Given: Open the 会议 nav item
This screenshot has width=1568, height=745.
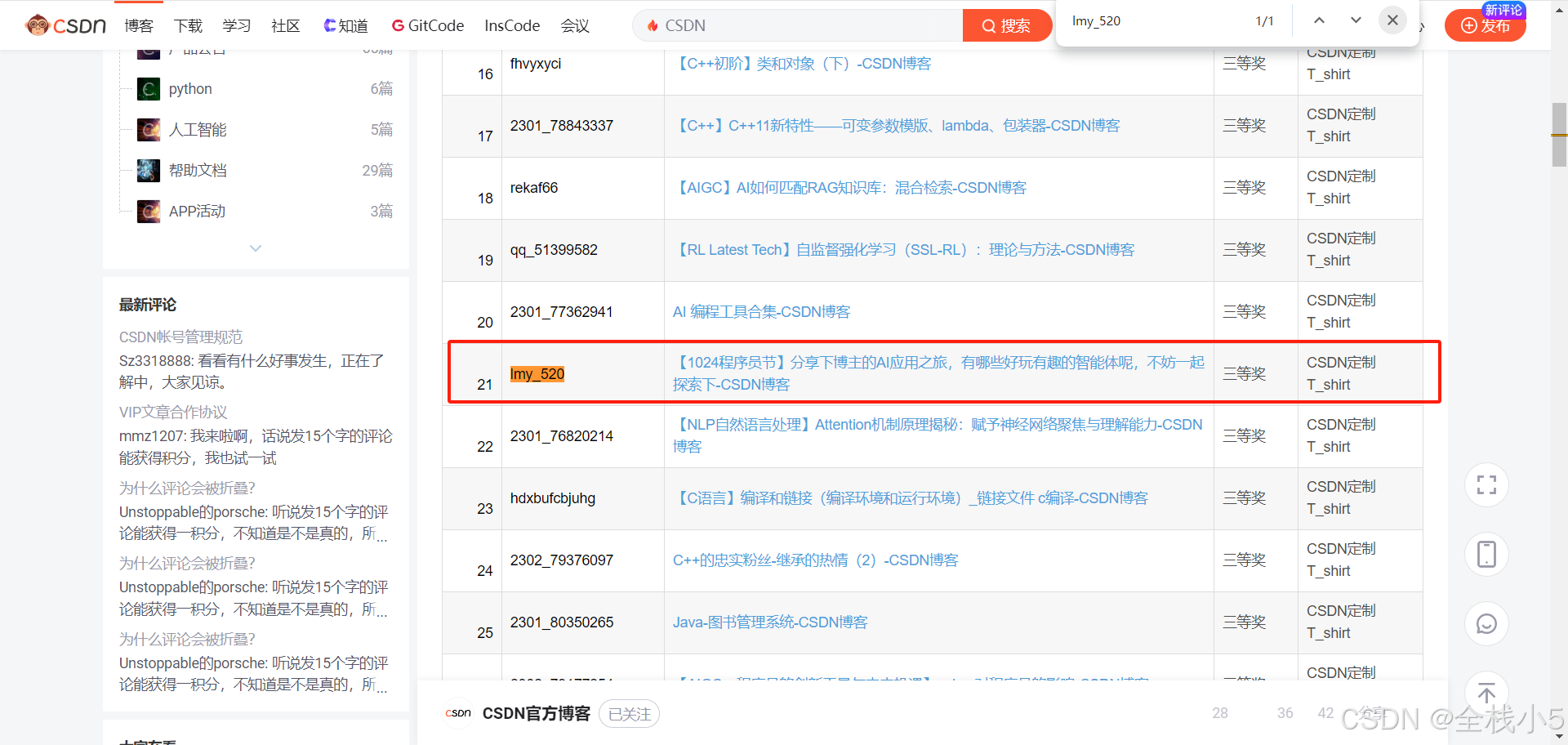Looking at the screenshot, I should [x=575, y=25].
